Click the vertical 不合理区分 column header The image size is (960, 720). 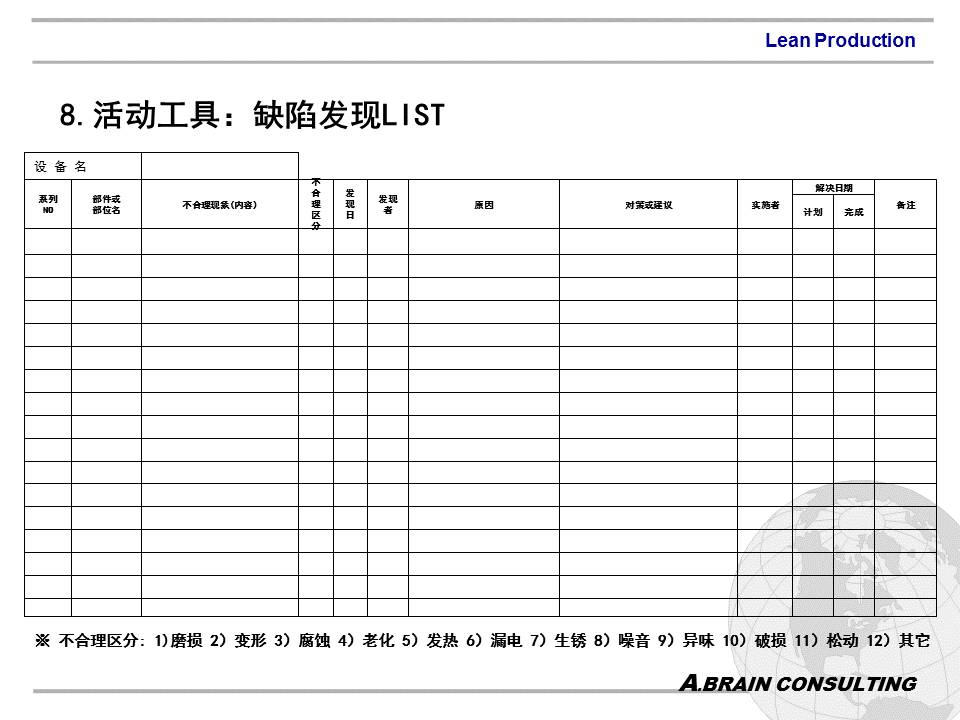[x=316, y=205]
